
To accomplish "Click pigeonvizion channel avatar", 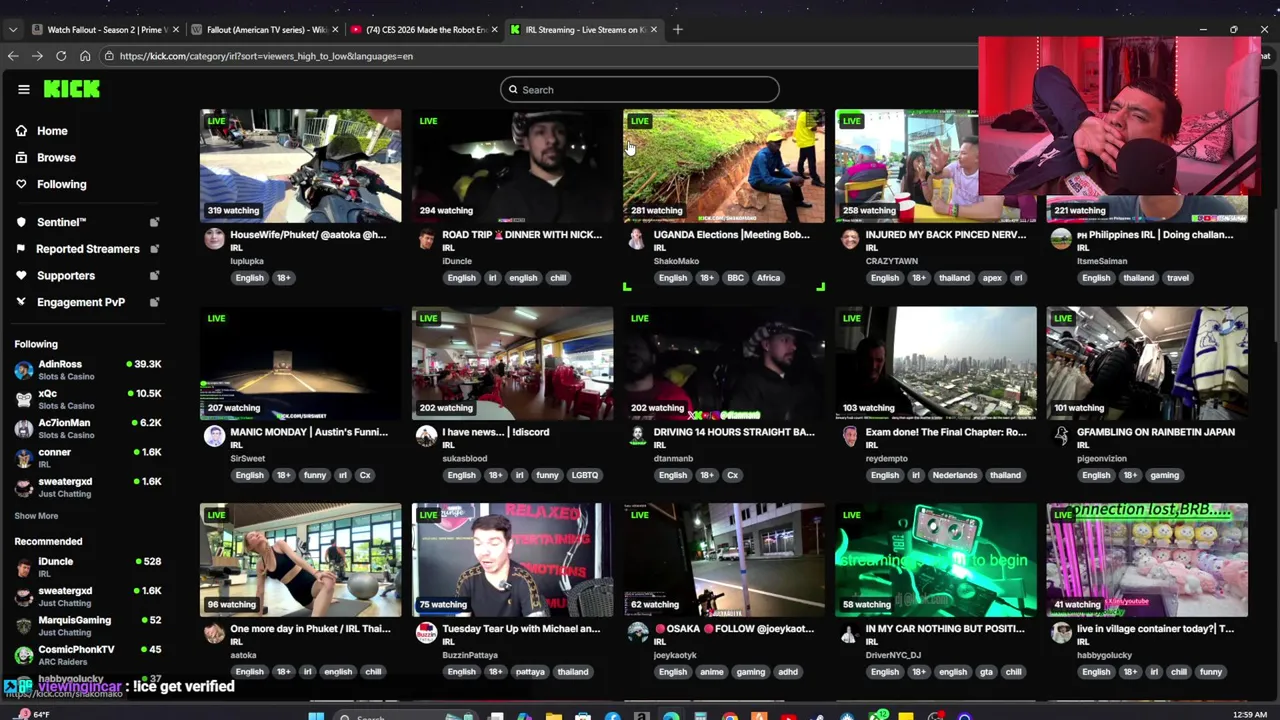I will coord(1061,435).
